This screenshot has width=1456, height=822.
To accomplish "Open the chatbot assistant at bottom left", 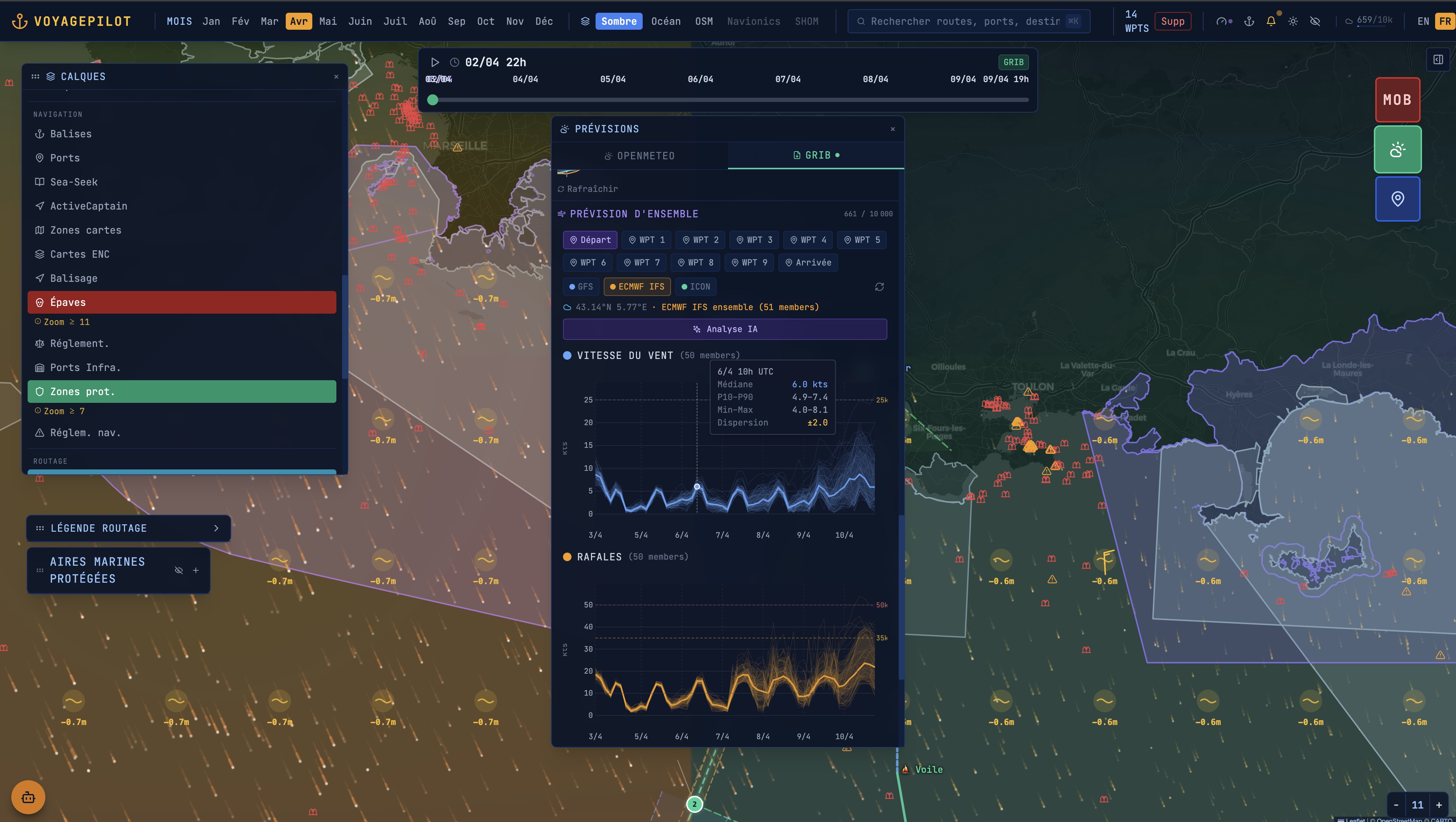I will pyautogui.click(x=28, y=797).
